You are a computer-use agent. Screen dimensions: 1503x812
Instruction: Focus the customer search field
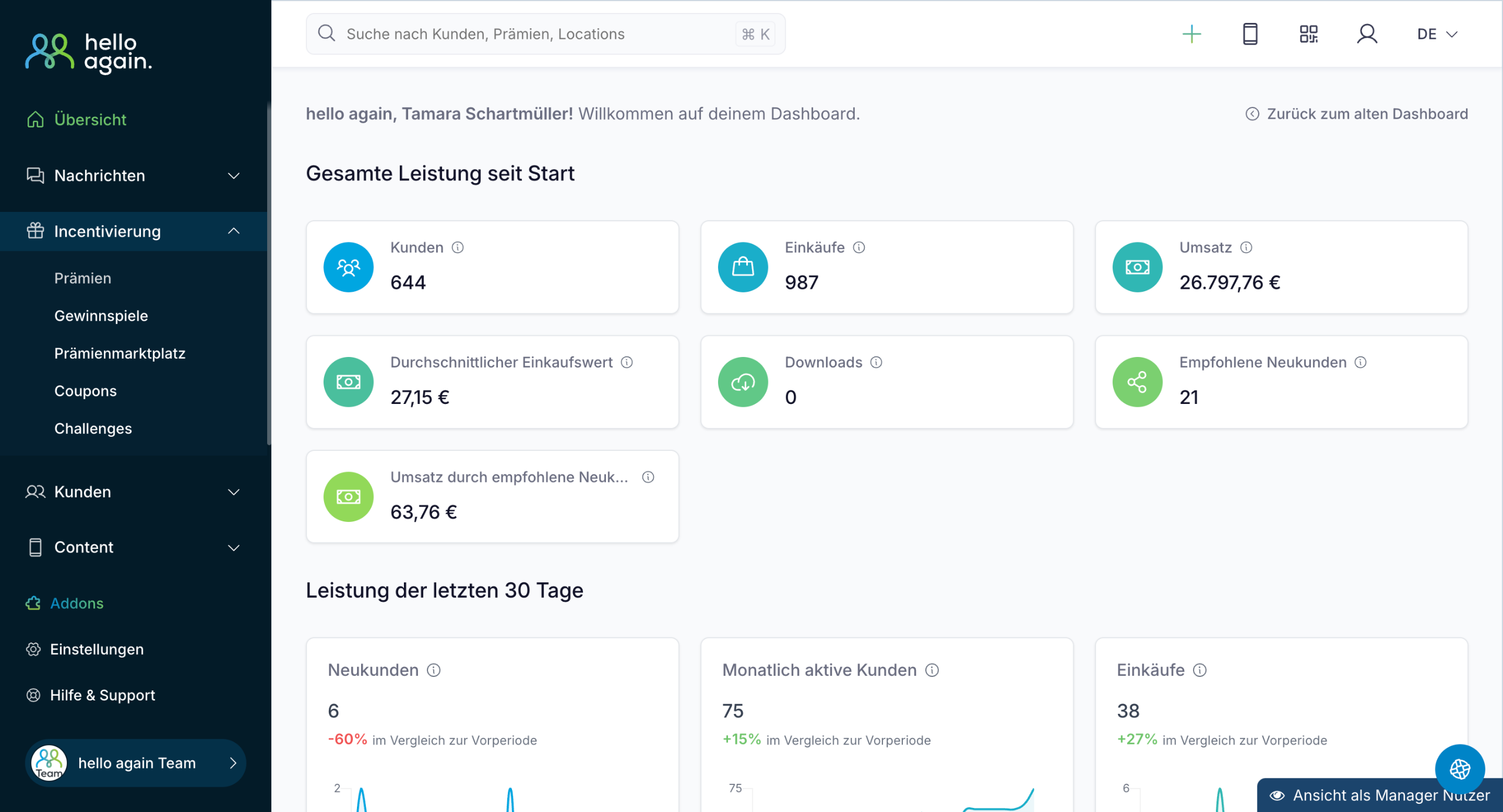click(x=528, y=34)
